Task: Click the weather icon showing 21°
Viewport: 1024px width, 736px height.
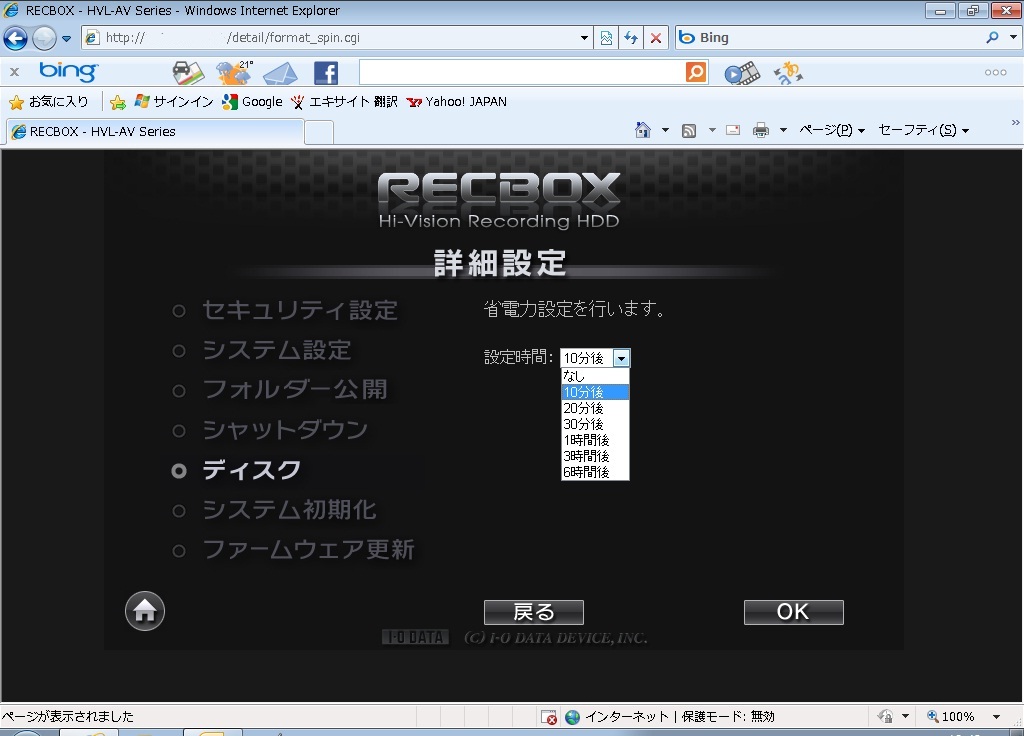Action: tap(234, 73)
